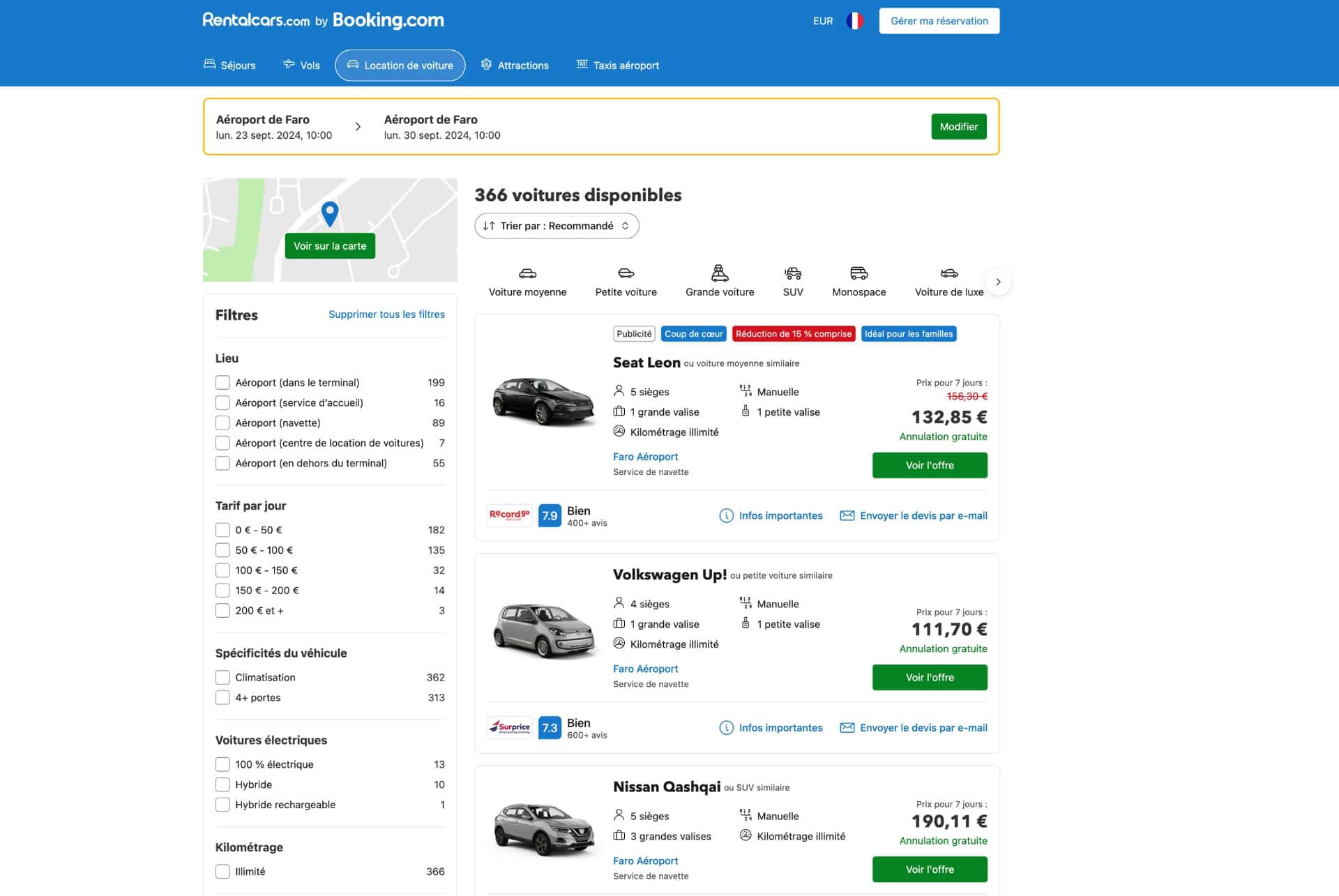Select the Location de voiture tab
This screenshot has height=896, width=1339.
pos(400,66)
